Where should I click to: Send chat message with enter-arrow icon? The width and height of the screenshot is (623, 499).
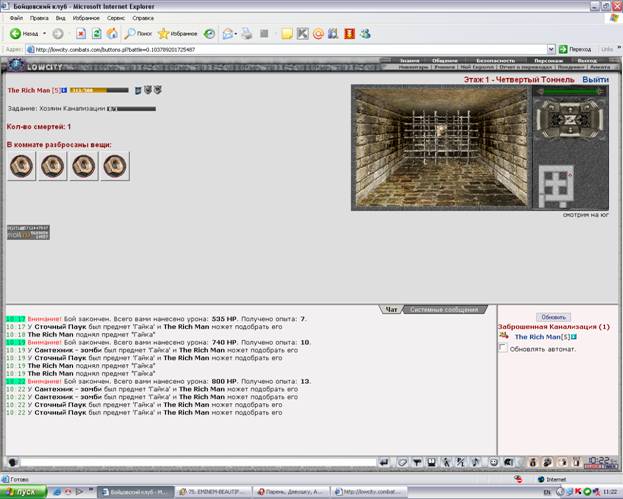pos(384,462)
